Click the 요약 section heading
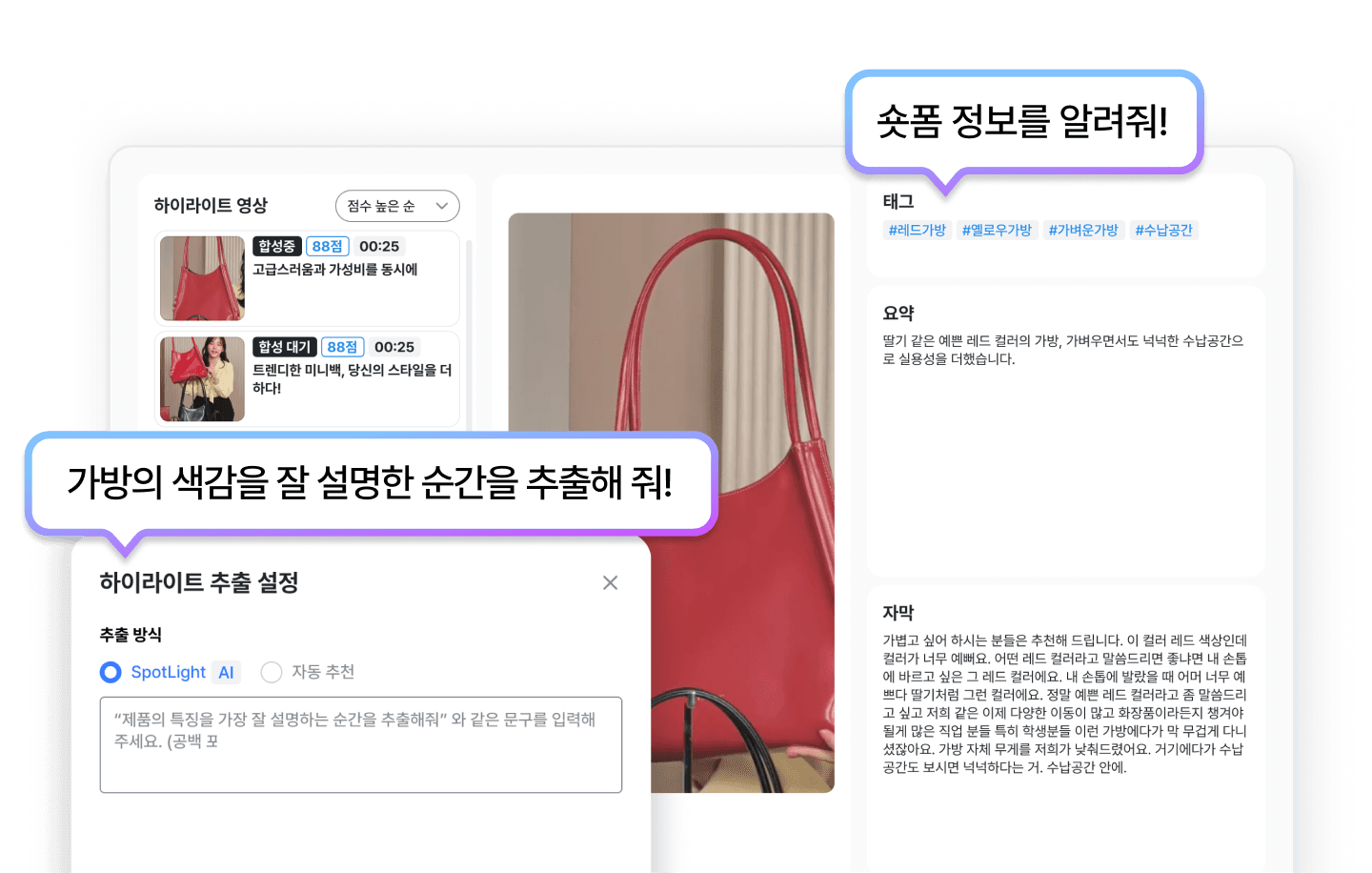Image resolution: width=1372 pixels, height=873 pixels. 898,313
